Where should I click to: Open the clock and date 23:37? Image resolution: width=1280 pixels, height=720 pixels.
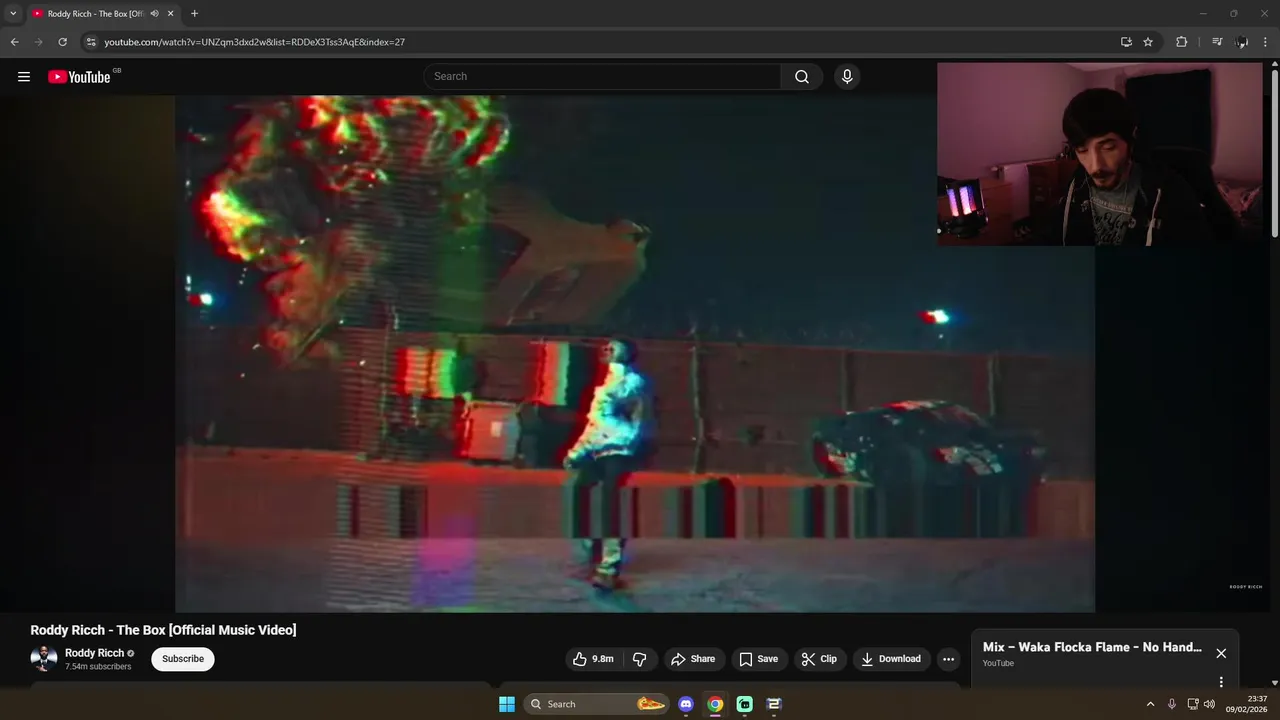click(1247, 704)
